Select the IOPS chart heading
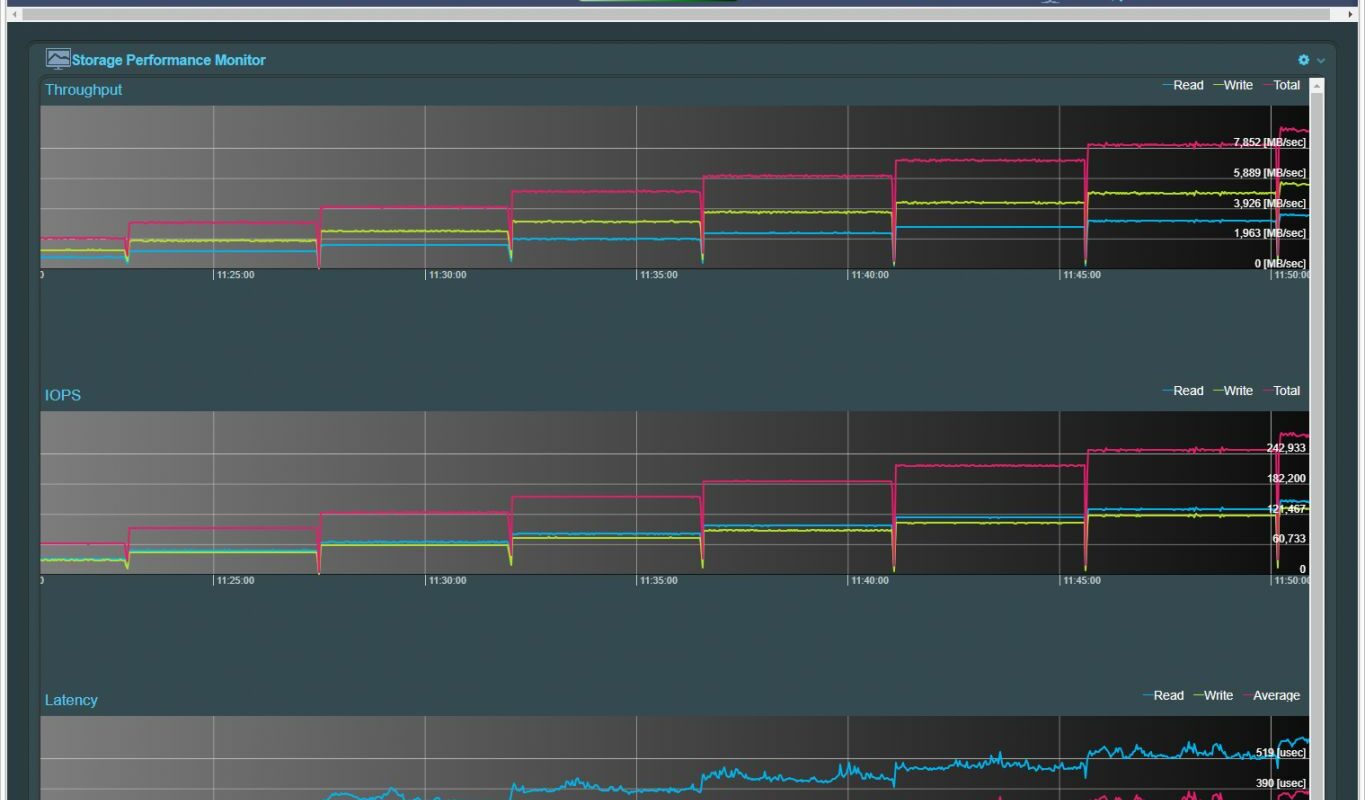The height and width of the screenshot is (800, 1365). coord(63,395)
